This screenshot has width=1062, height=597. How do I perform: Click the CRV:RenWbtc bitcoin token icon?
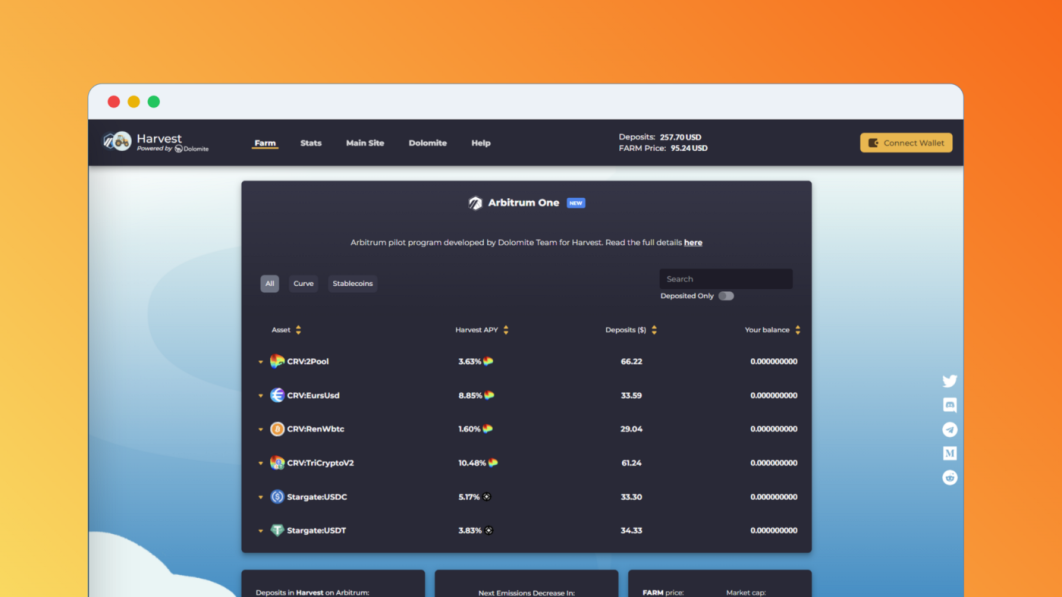coord(277,429)
